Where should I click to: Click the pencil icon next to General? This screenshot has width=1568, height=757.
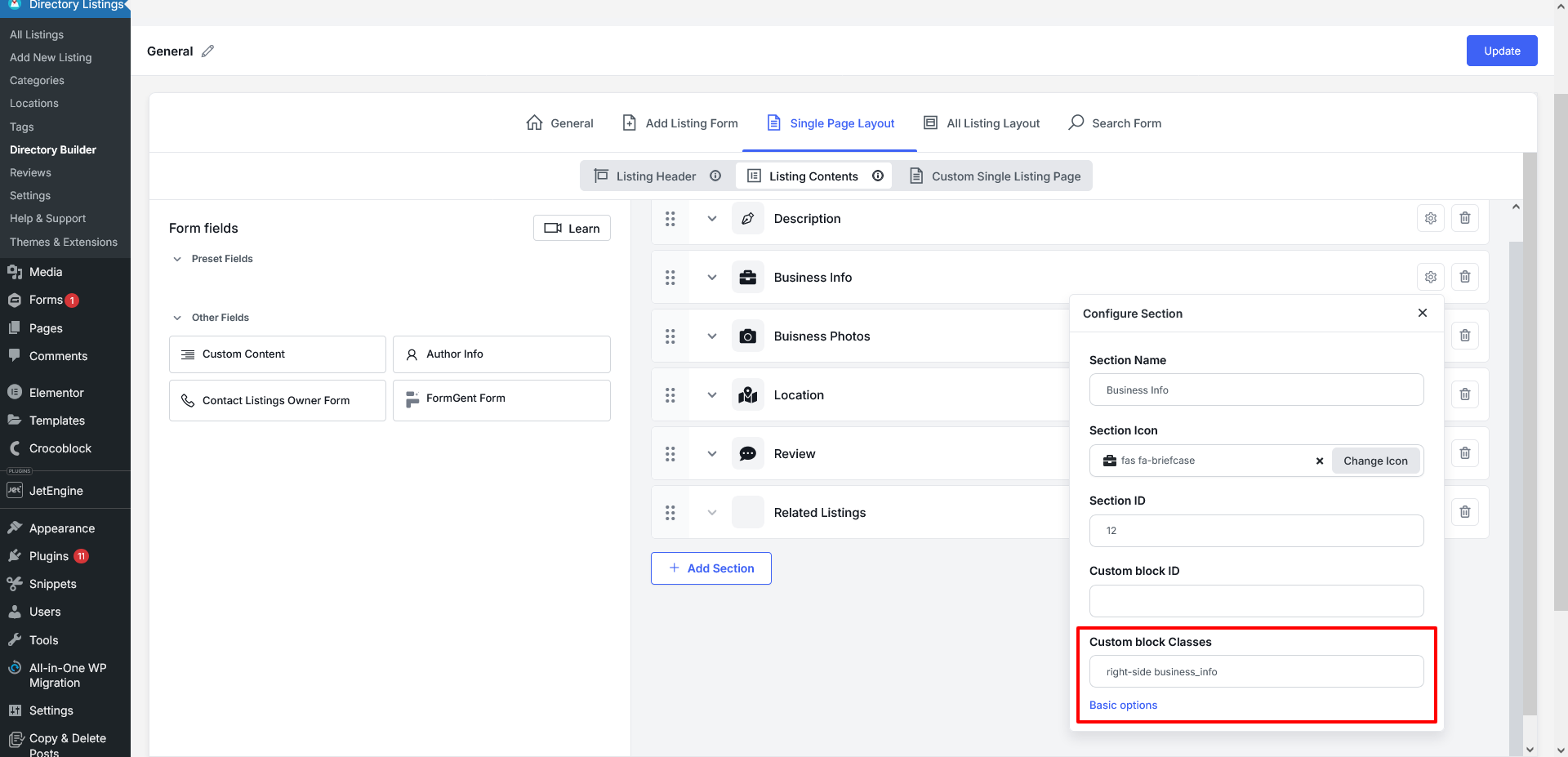[207, 51]
